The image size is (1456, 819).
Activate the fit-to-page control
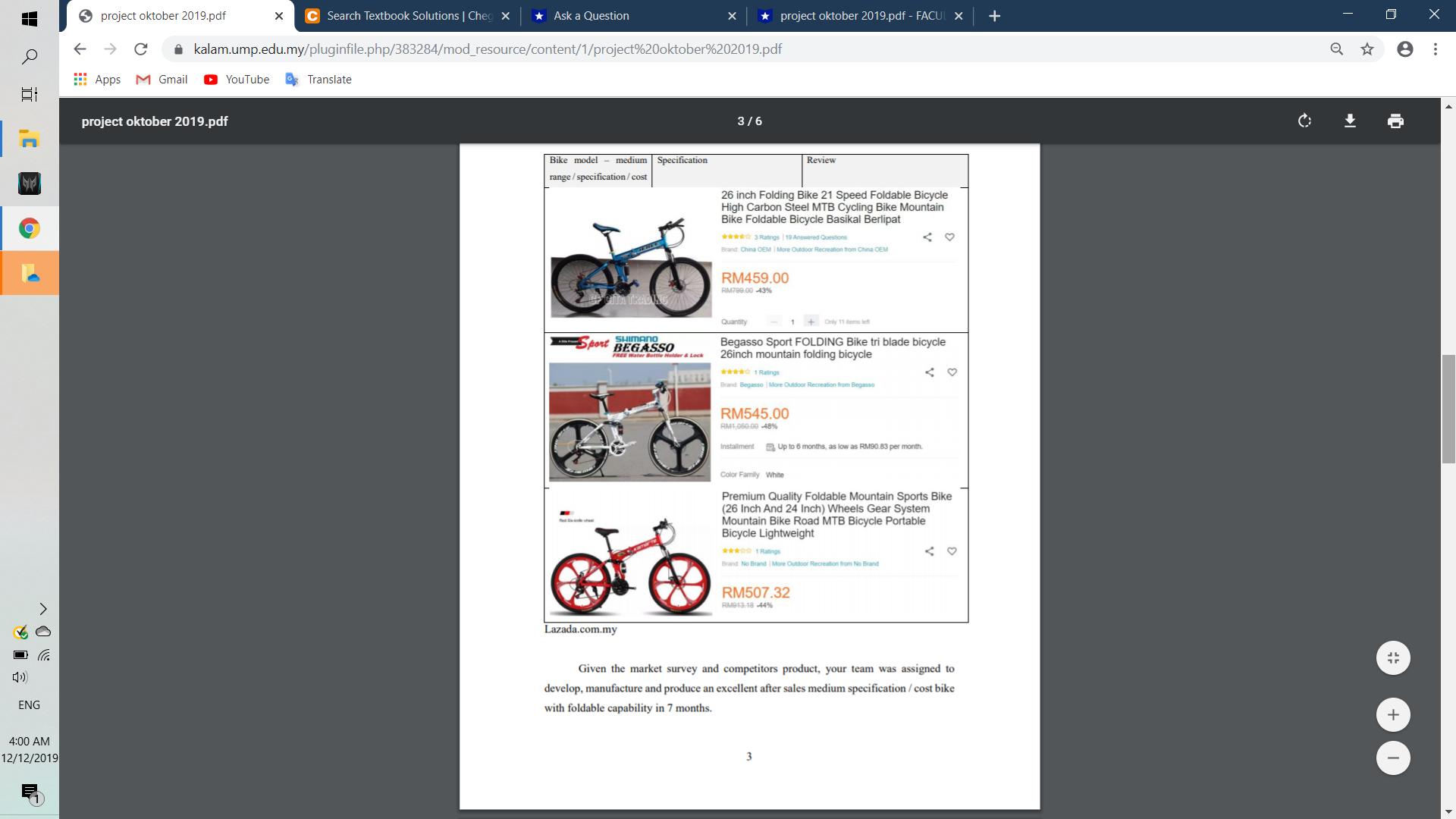tap(1392, 657)
